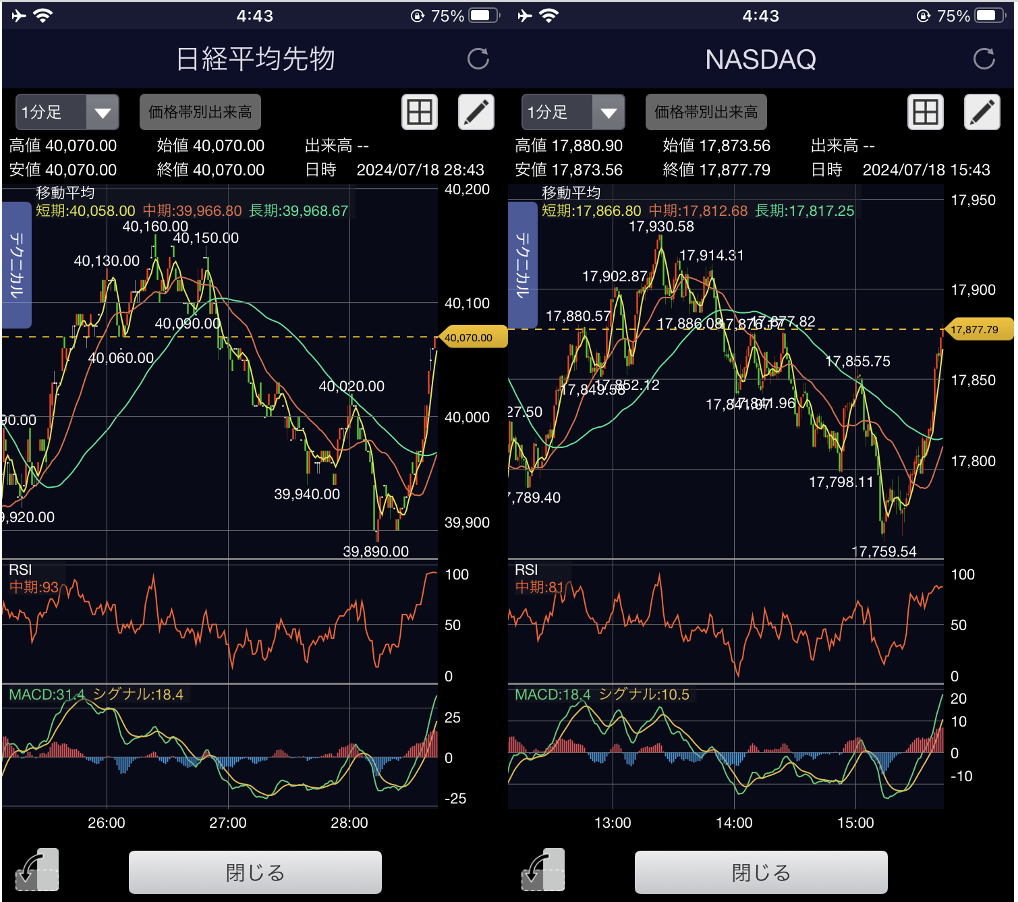Screen dimensions: 1018x902
Task: Tap pencil draw tool in NASDAQ panel
Action: 982,112
